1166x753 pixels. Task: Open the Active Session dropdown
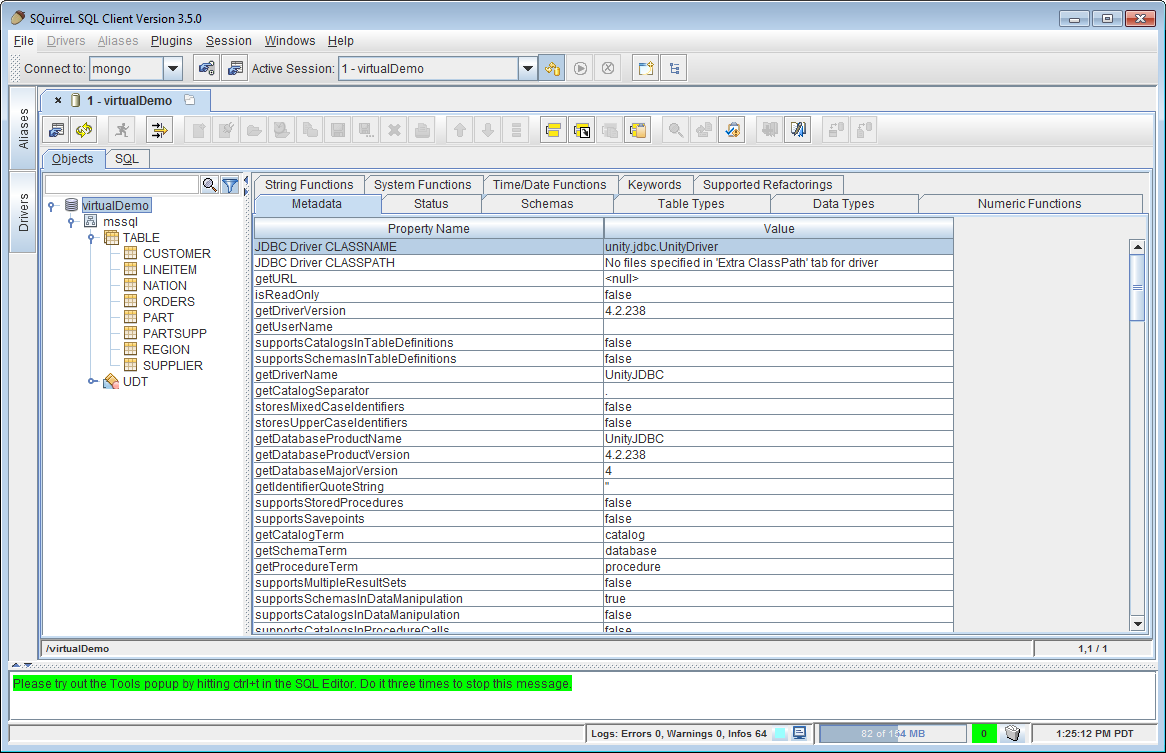[x=528, y=69]
